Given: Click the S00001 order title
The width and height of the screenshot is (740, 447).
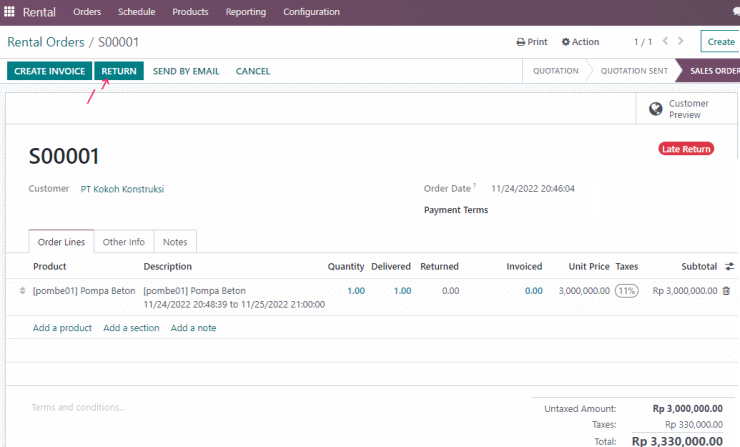Looking at the screenshot, I should pos(64,156).
